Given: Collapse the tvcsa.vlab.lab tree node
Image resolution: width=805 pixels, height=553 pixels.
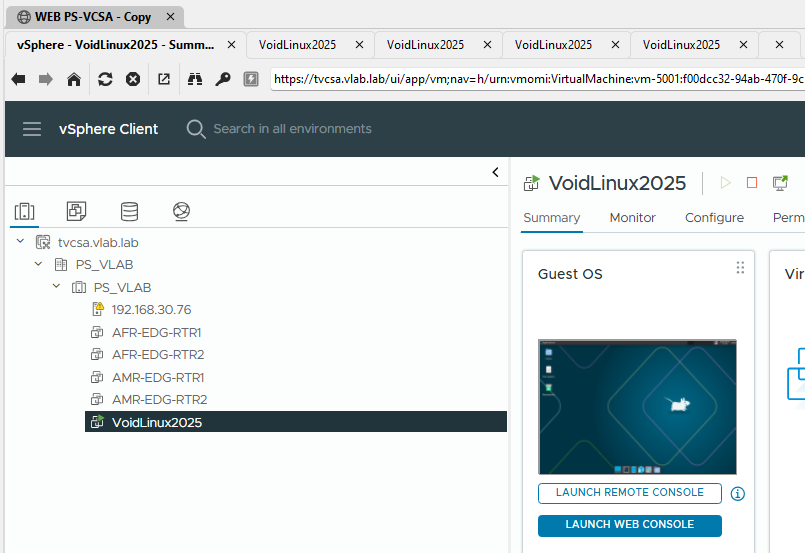Looking at the screenshot, I should 21,241.
